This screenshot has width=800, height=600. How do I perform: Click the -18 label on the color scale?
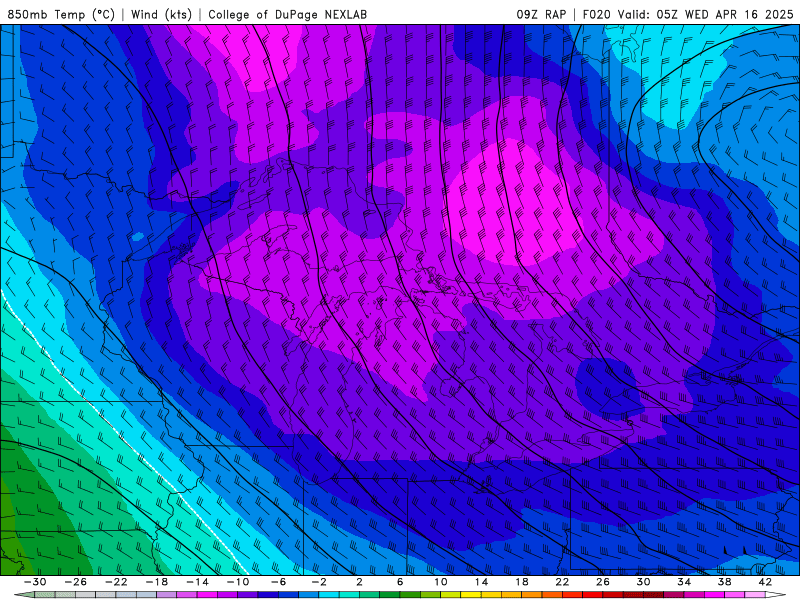(x=157, y=582)
